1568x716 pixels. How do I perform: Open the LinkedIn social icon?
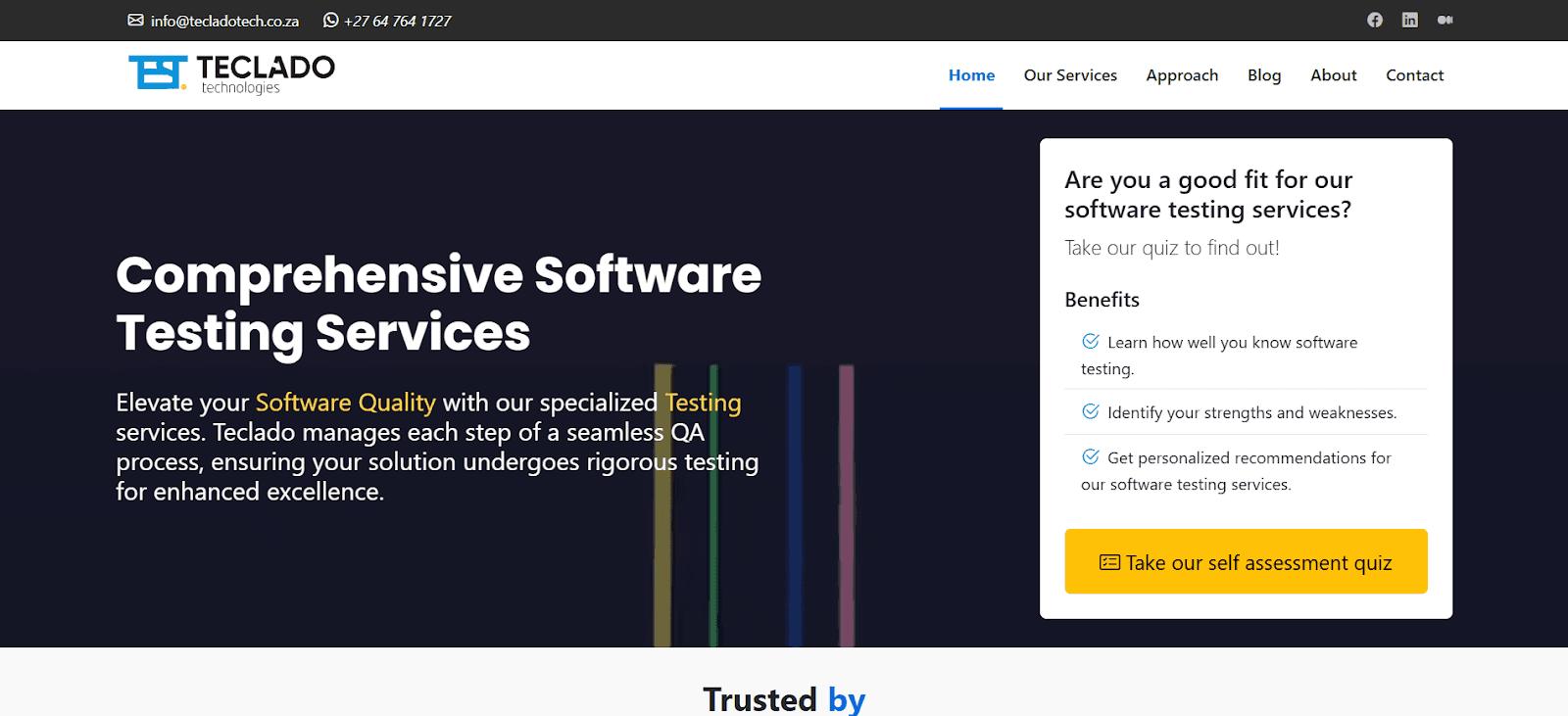tap(1410, 20)
